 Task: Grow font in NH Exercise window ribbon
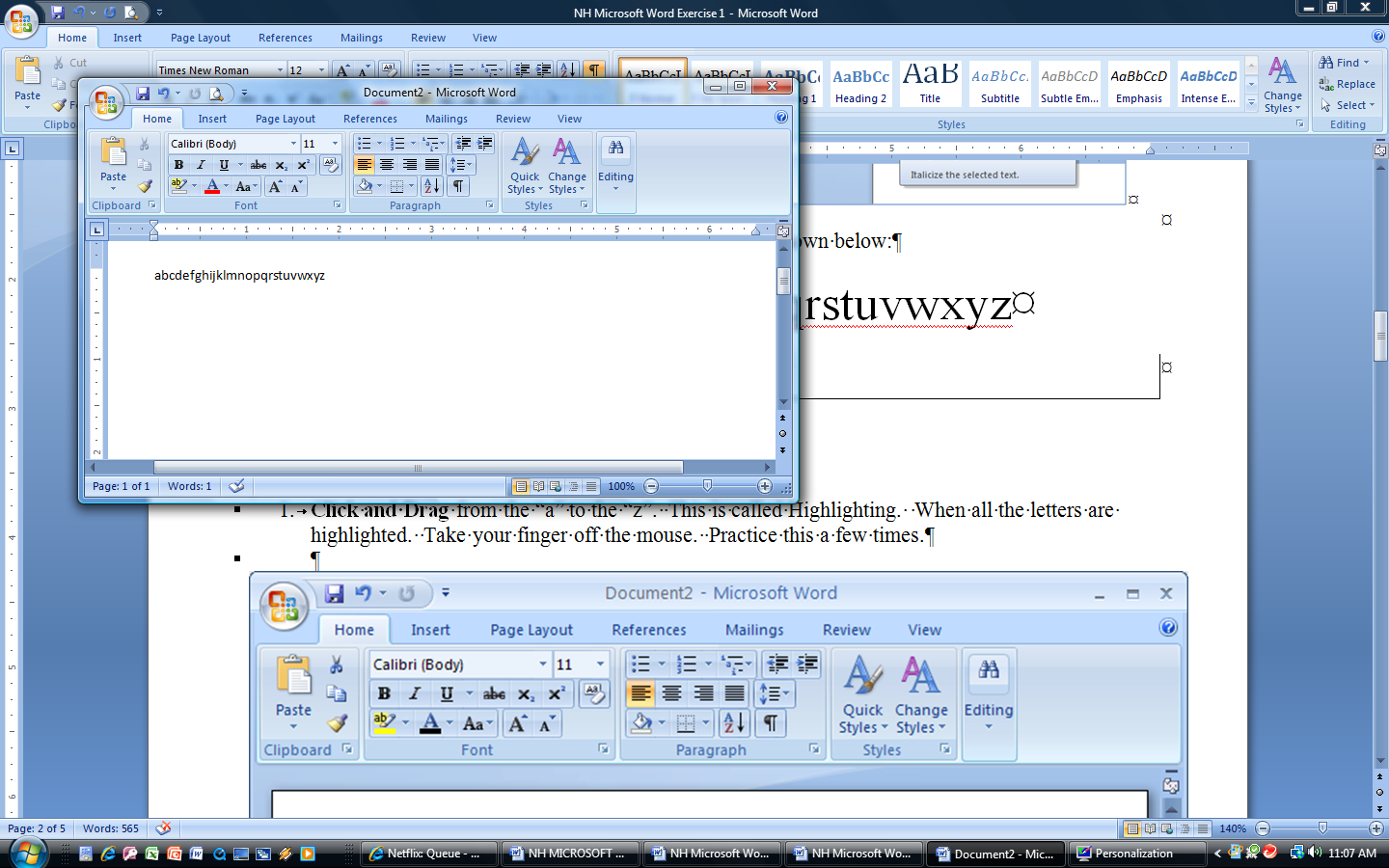(x=342, y=70)
